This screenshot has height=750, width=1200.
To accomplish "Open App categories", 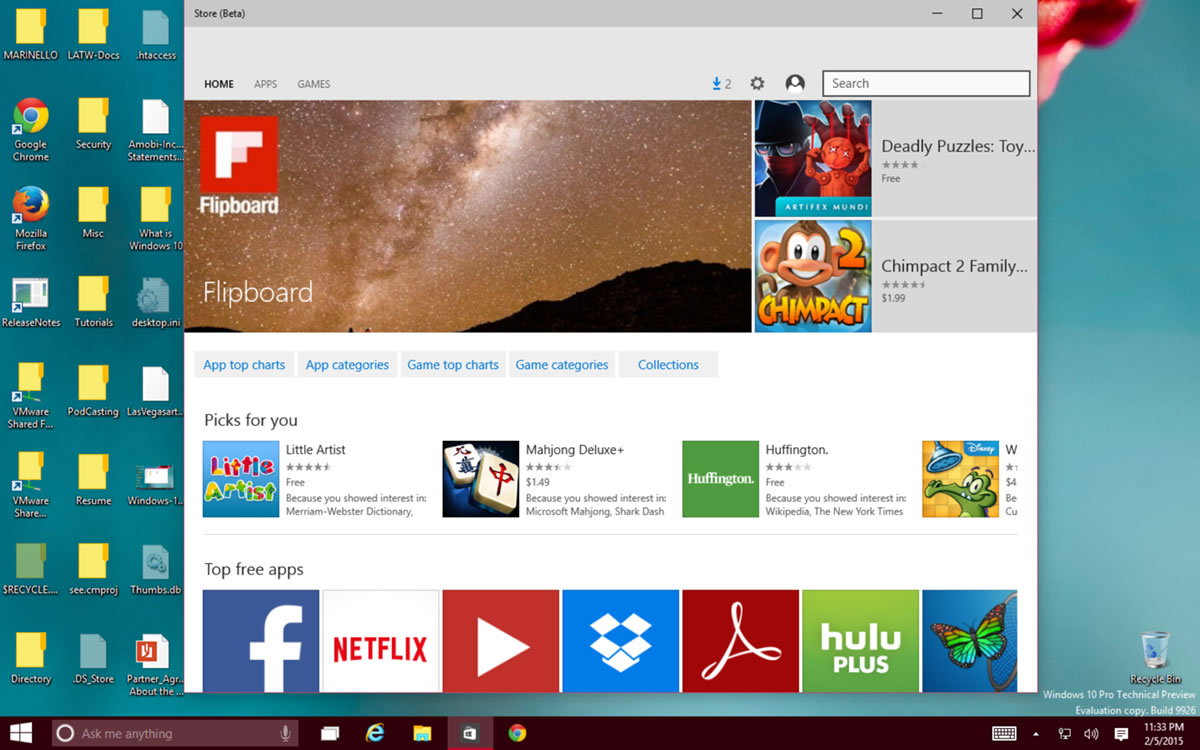I will pos(347,364).
